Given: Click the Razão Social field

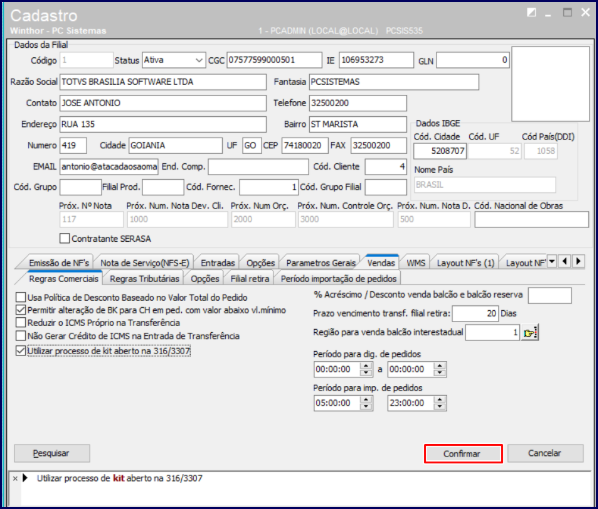Looking at the screenshot, I should (x=163, y=82).
